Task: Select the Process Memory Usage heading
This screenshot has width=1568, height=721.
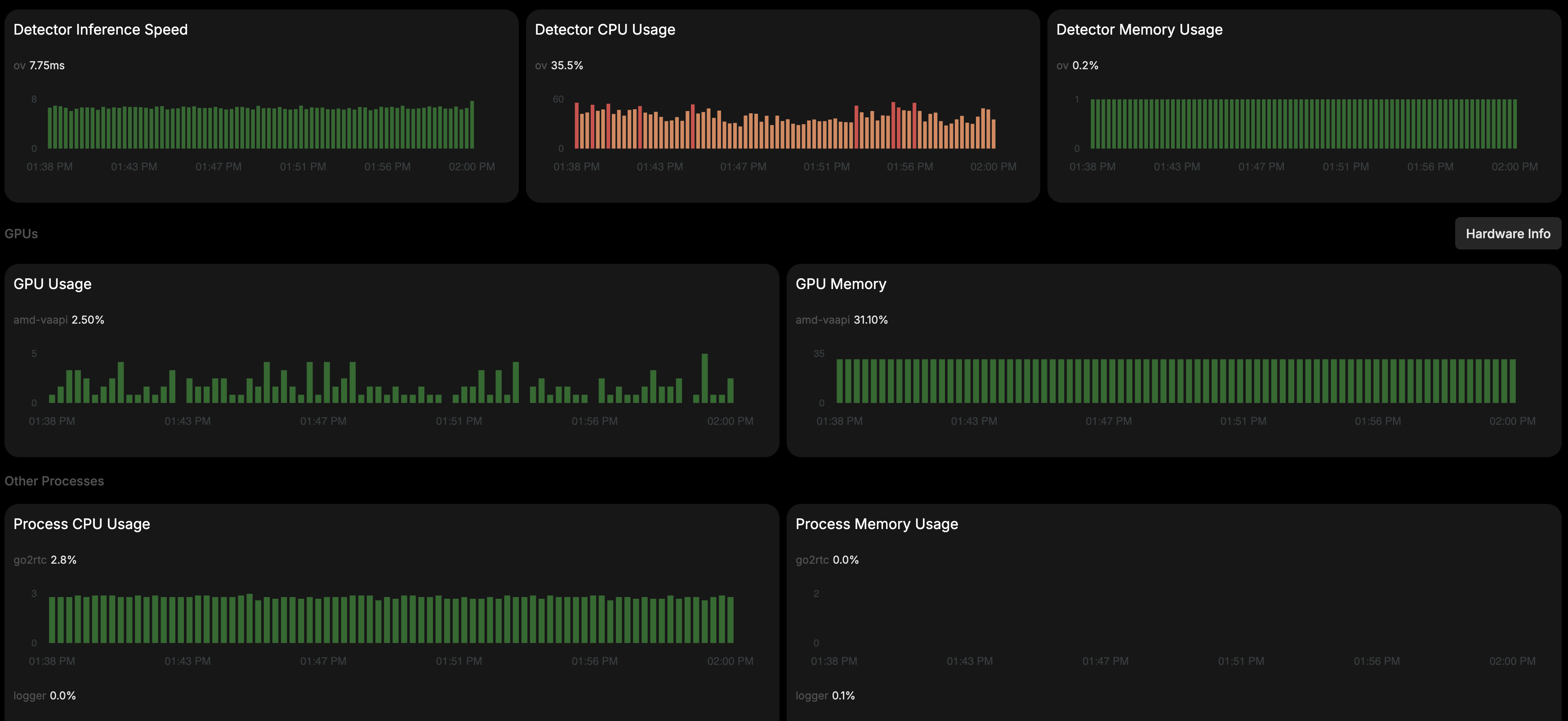Action: (877, 524)
